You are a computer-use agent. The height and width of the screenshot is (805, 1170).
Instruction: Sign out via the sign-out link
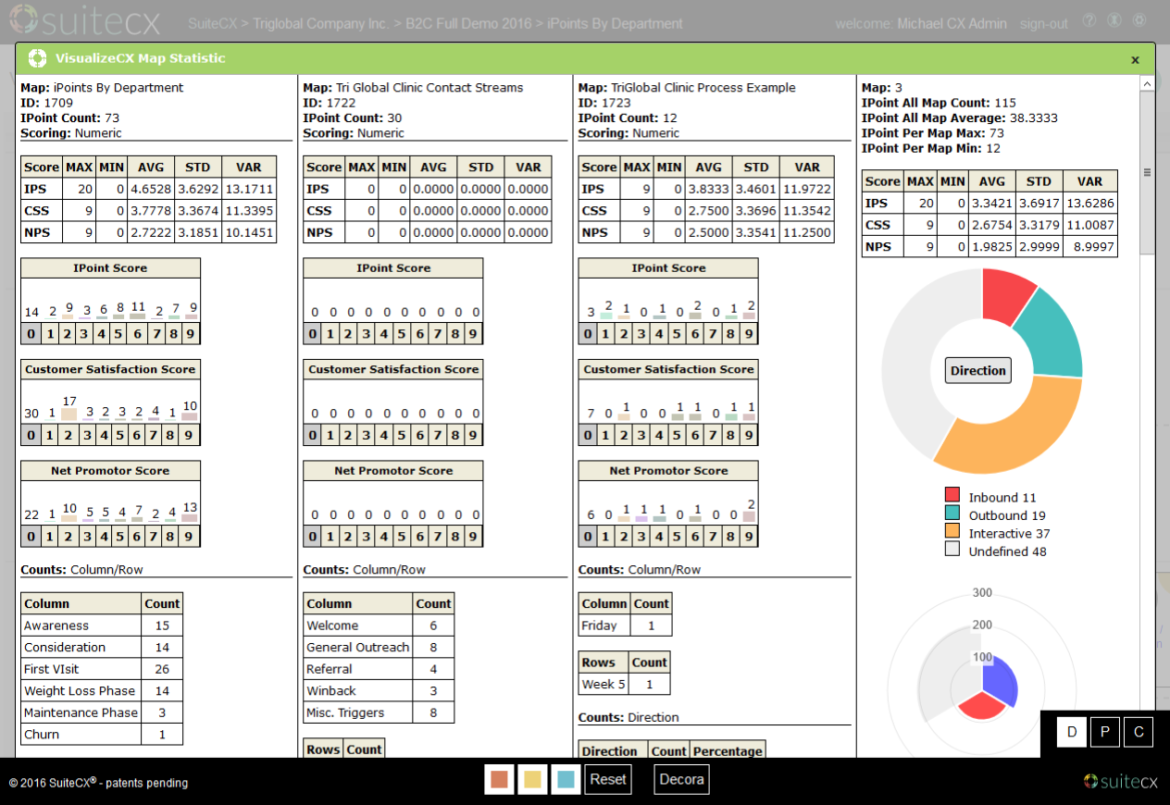pos(1044,23)
